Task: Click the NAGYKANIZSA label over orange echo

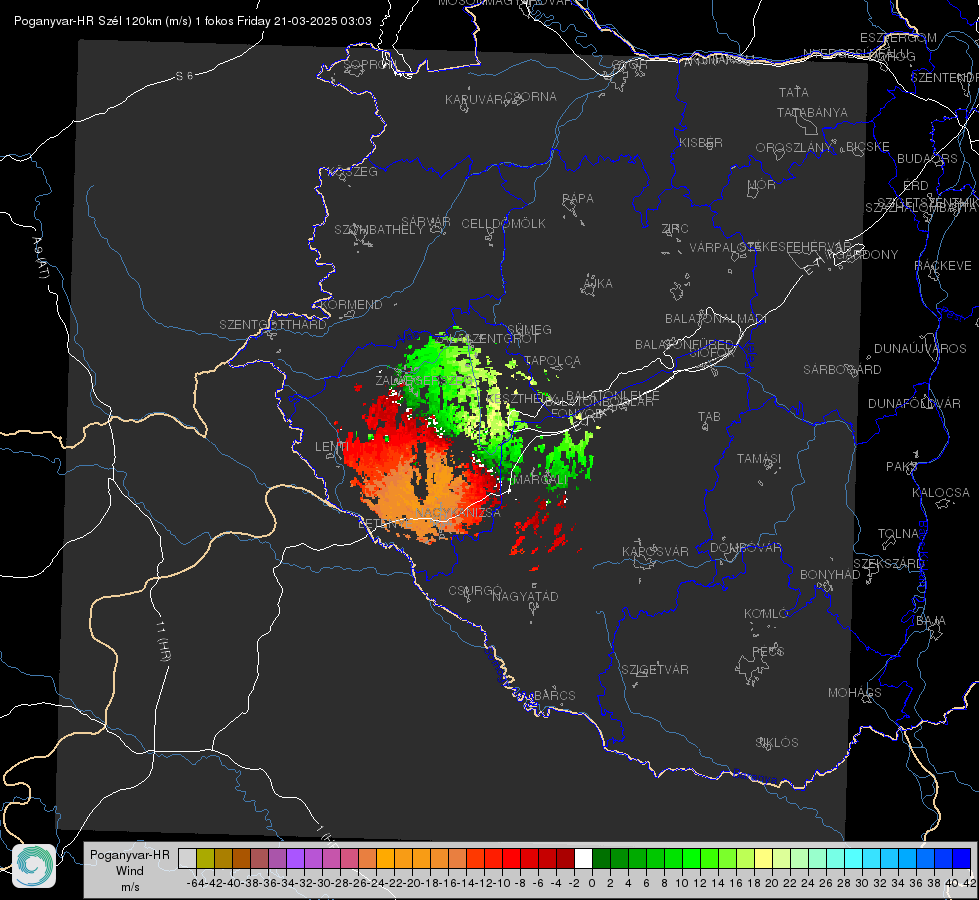Action: pos(458,513)
